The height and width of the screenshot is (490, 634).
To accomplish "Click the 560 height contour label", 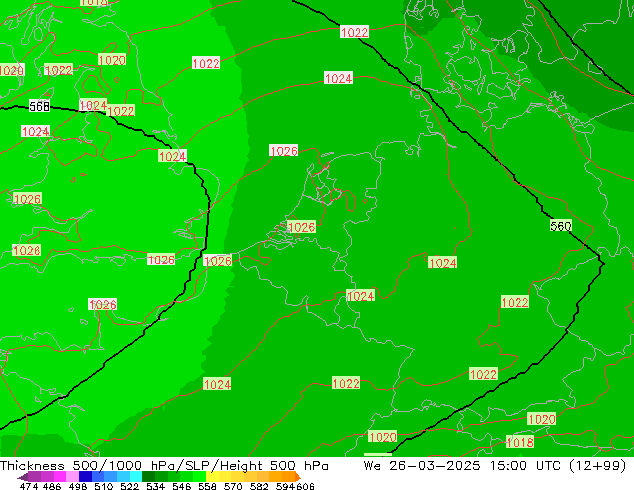I will click(561, 226).
